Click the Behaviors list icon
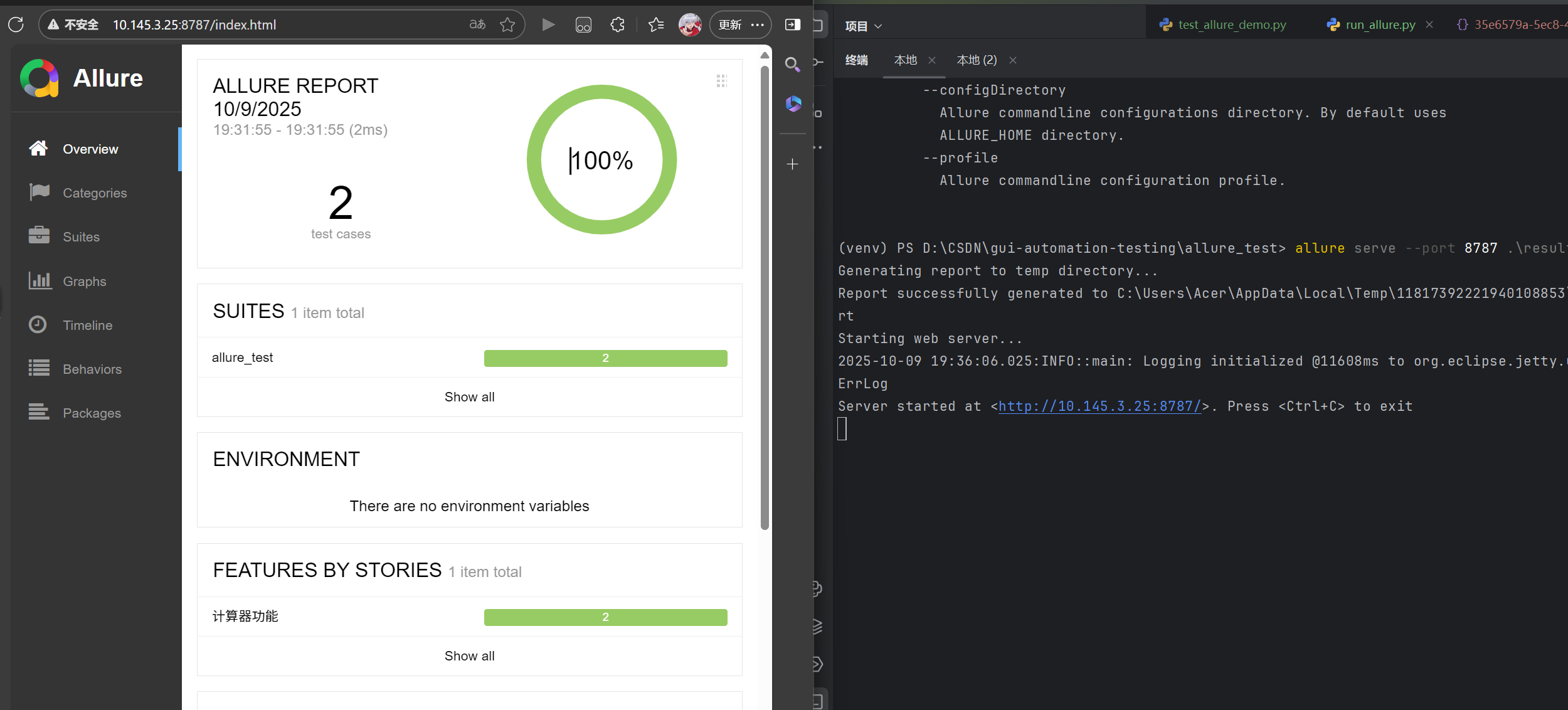1568x710 pixels. coord(39,368)
